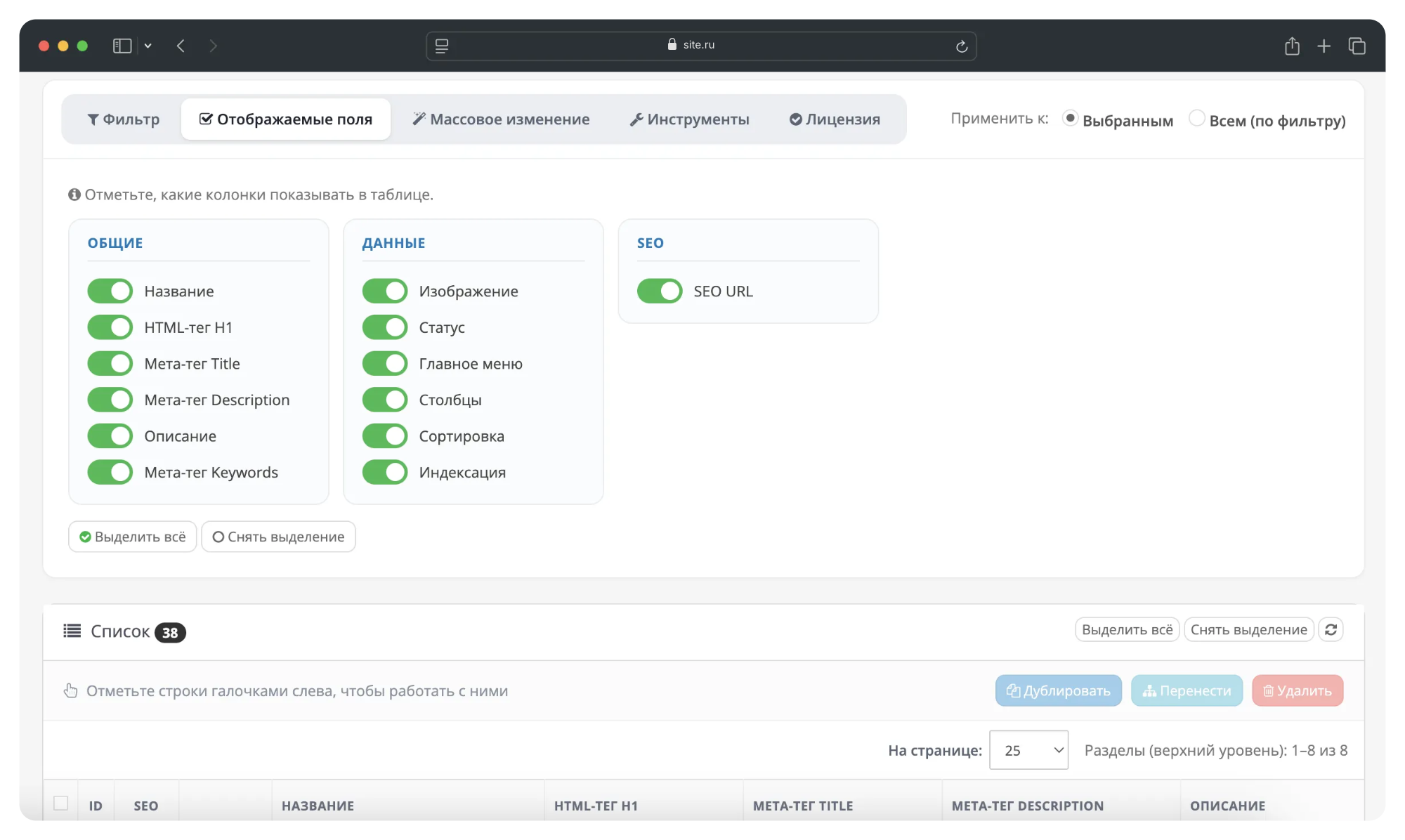The width and height of the screenshot is (1405, 840).
Task: Click the НАЗВАНИЕ column header
Action: coord(318,806)
